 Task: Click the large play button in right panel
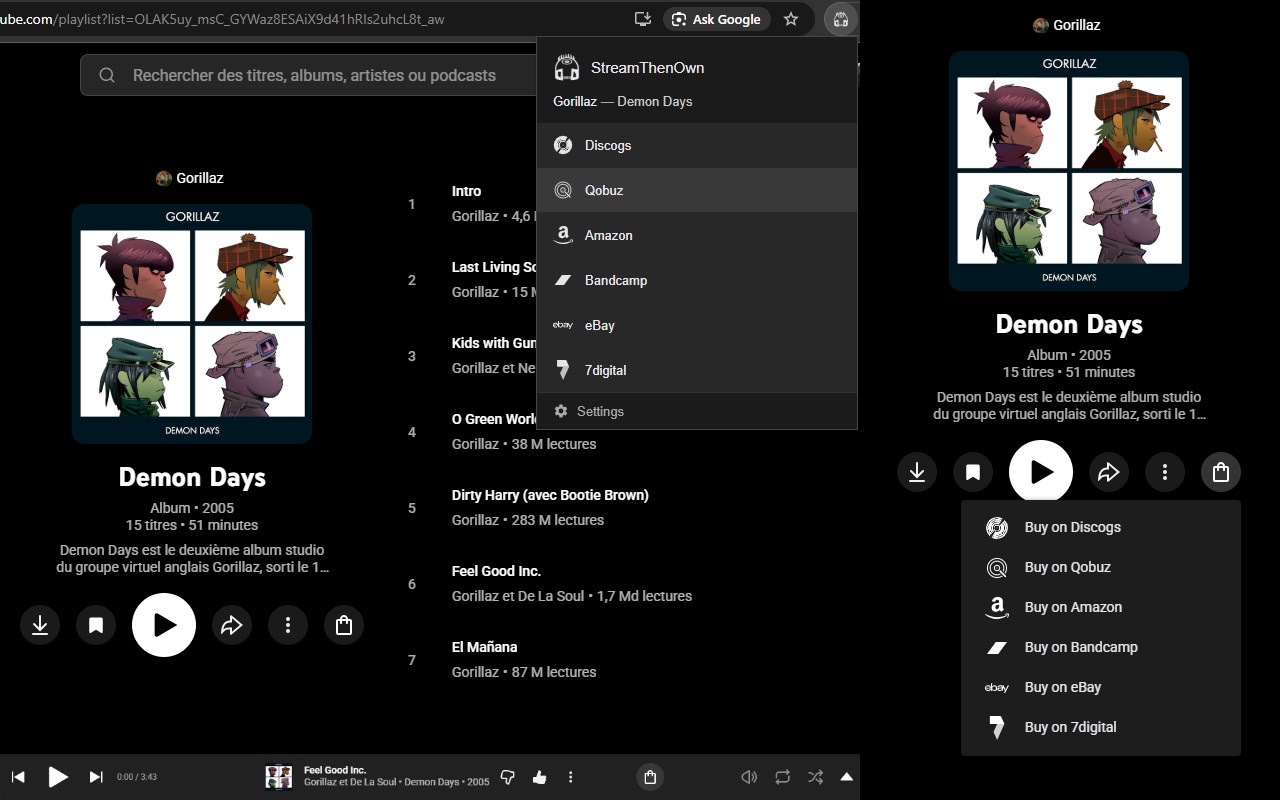pos(1041,472)
